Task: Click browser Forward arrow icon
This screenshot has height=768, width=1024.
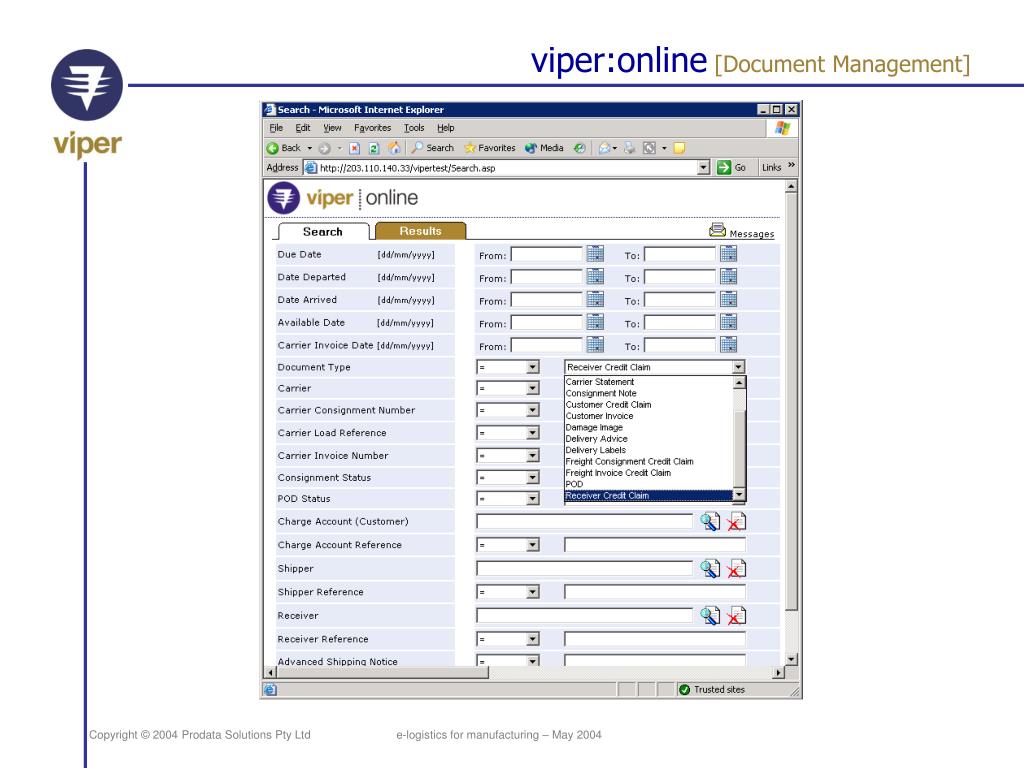Action: pyautogui.click(x=324, y=148)
